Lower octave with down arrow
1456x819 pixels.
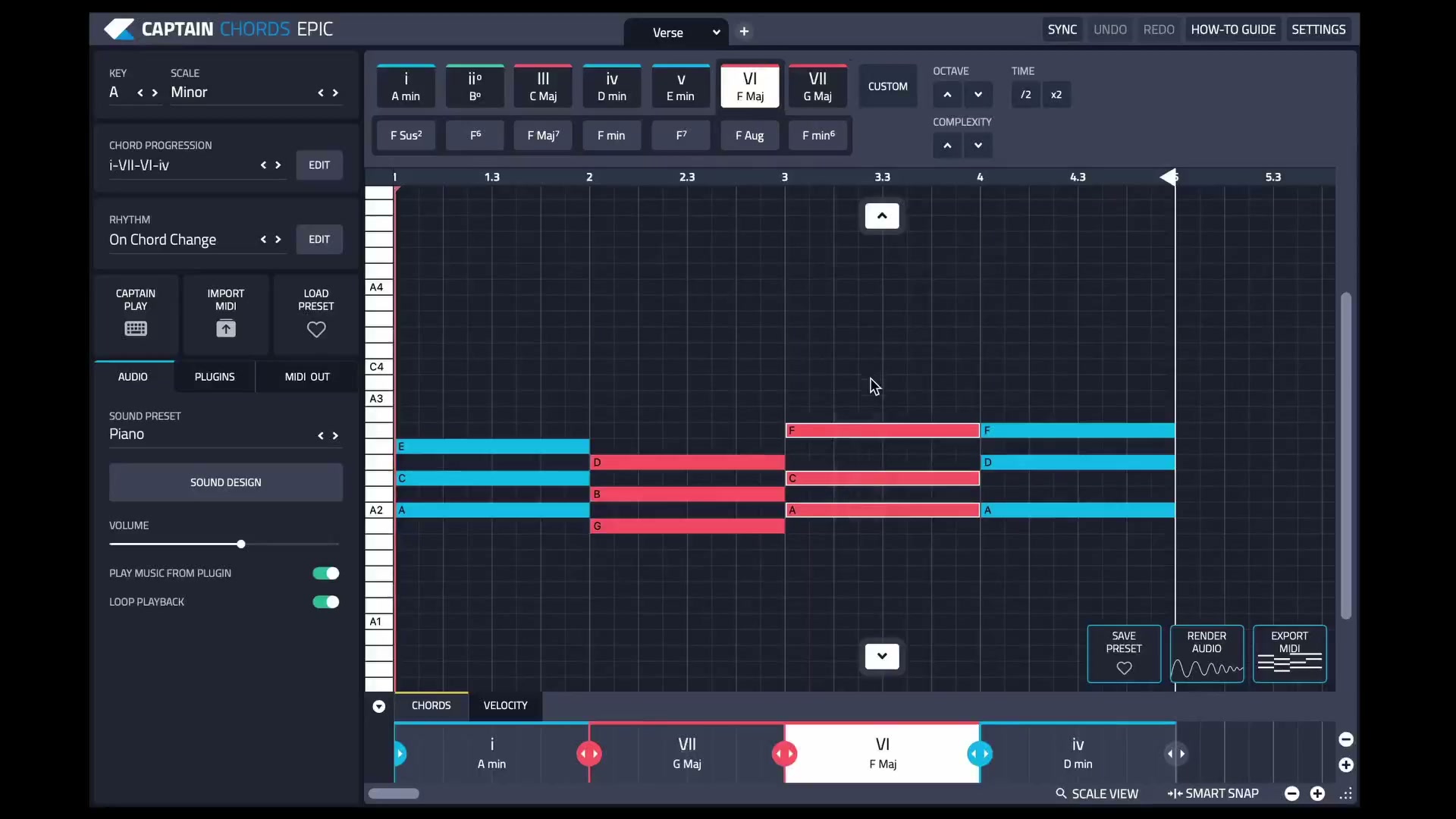978,95
